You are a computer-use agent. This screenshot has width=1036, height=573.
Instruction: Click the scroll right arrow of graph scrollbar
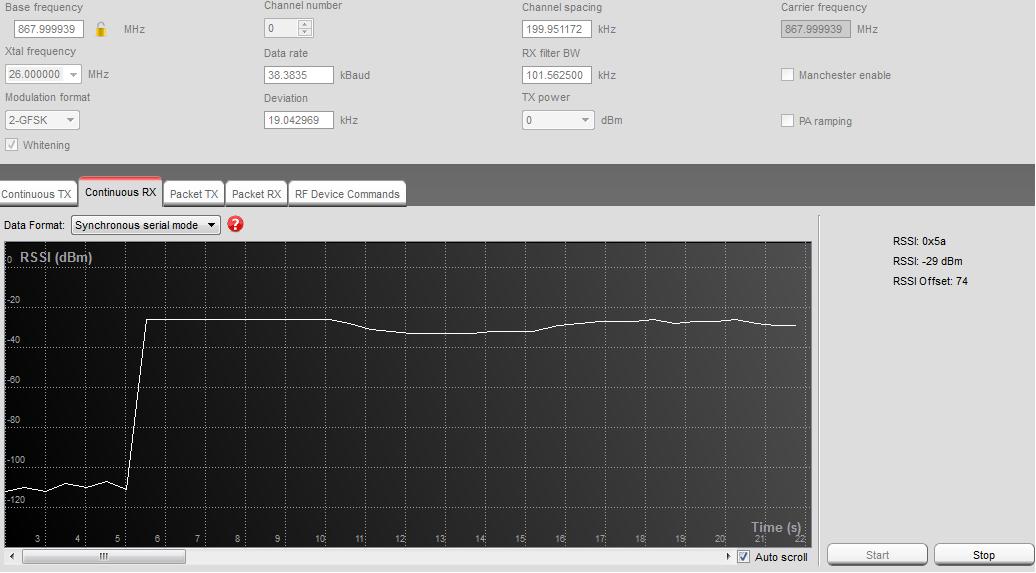pos(728,556)
